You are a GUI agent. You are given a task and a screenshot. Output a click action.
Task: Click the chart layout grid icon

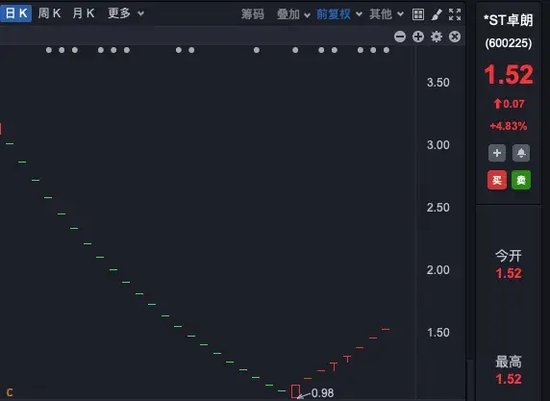click(418, 14)
